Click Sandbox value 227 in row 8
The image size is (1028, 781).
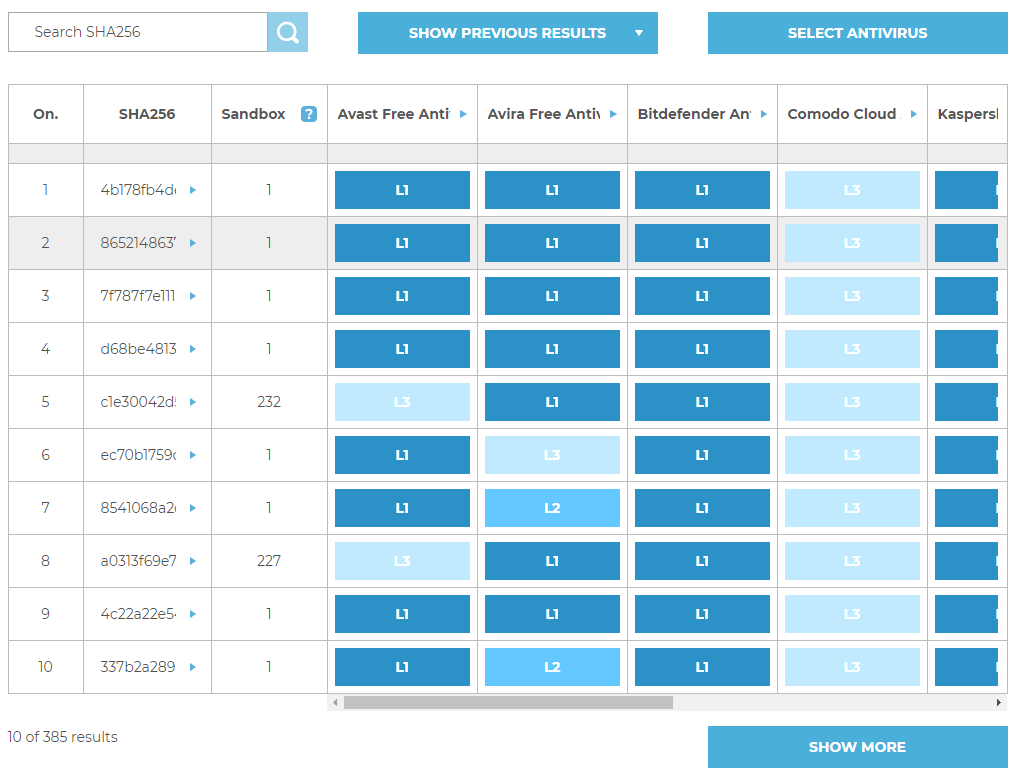[269, 561]
